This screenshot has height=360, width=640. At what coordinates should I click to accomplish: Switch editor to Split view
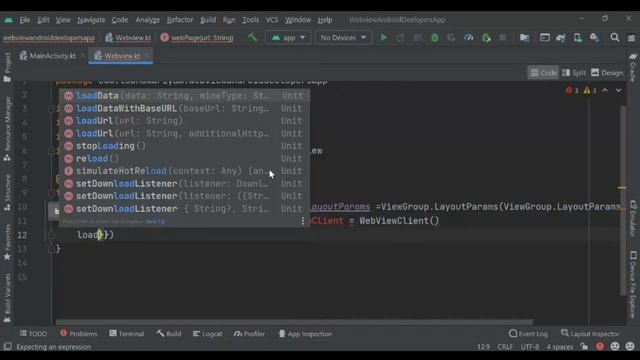[573, 73]
